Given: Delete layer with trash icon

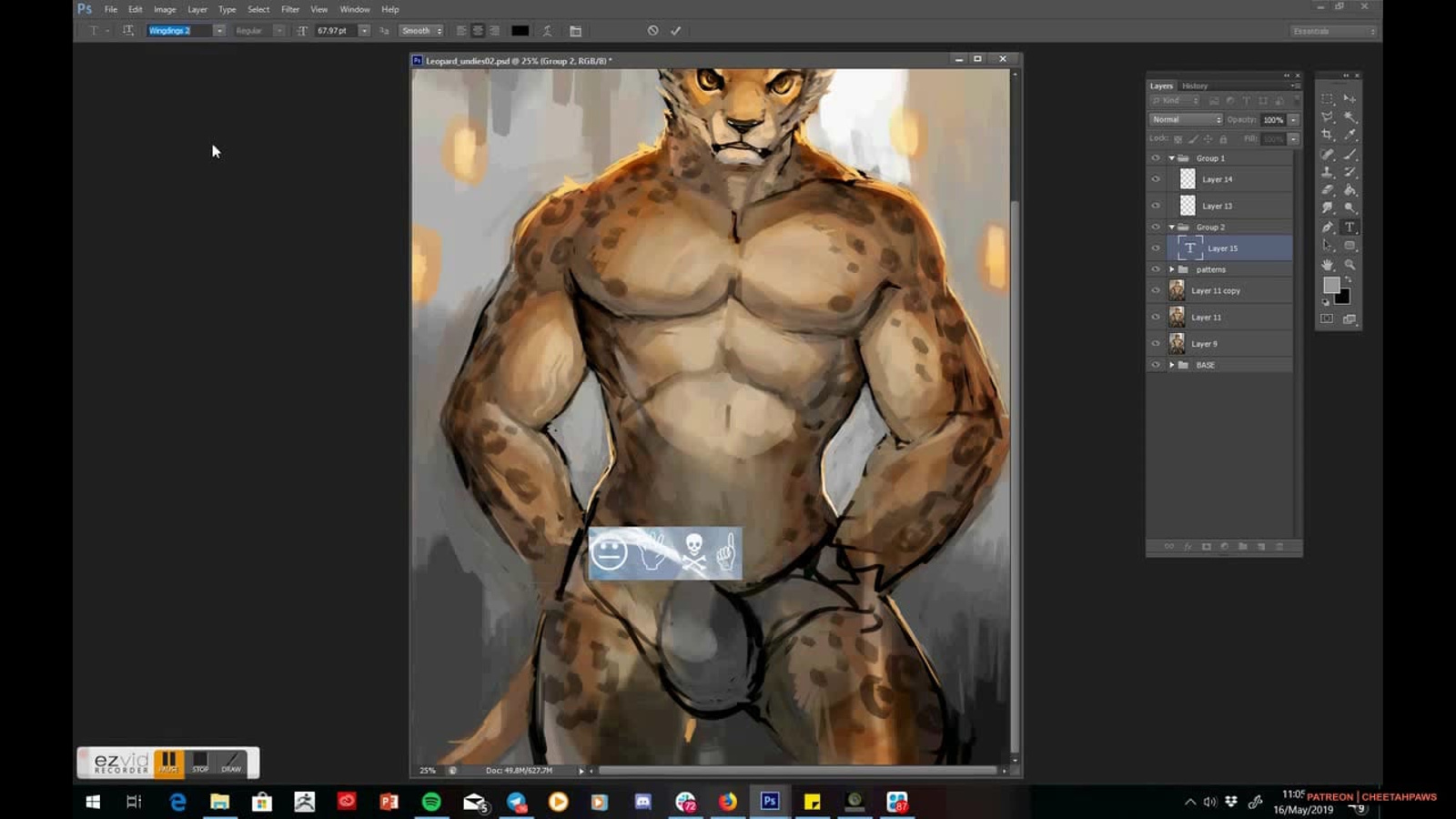Looking at the screenshot, I should click(1279, 547).
